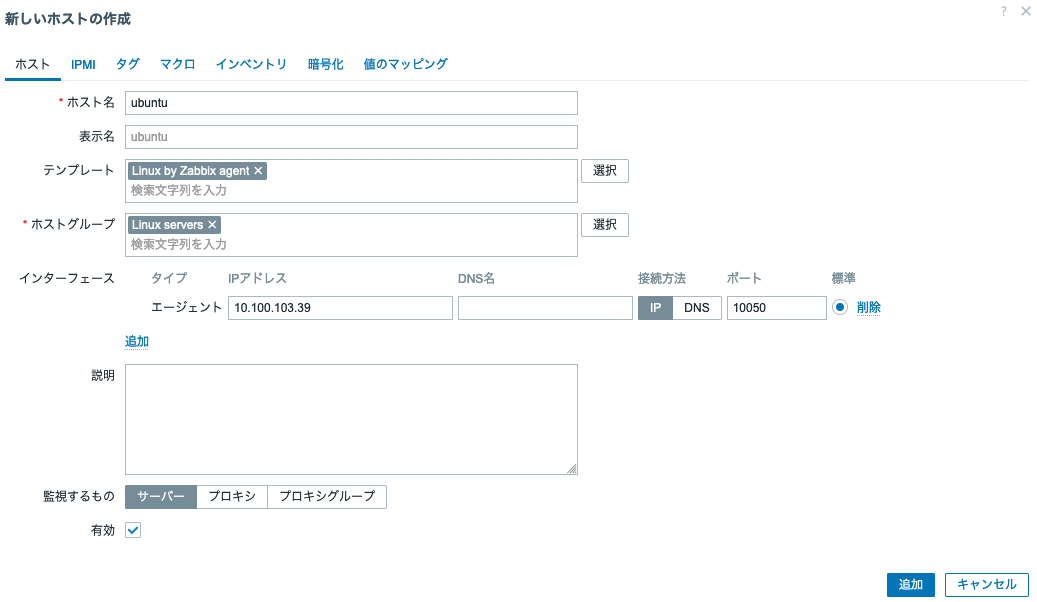The width and height of the screenshot is (1037, 602).
Task: Choose プロキシ as the monitoring source
Action: 232,497
